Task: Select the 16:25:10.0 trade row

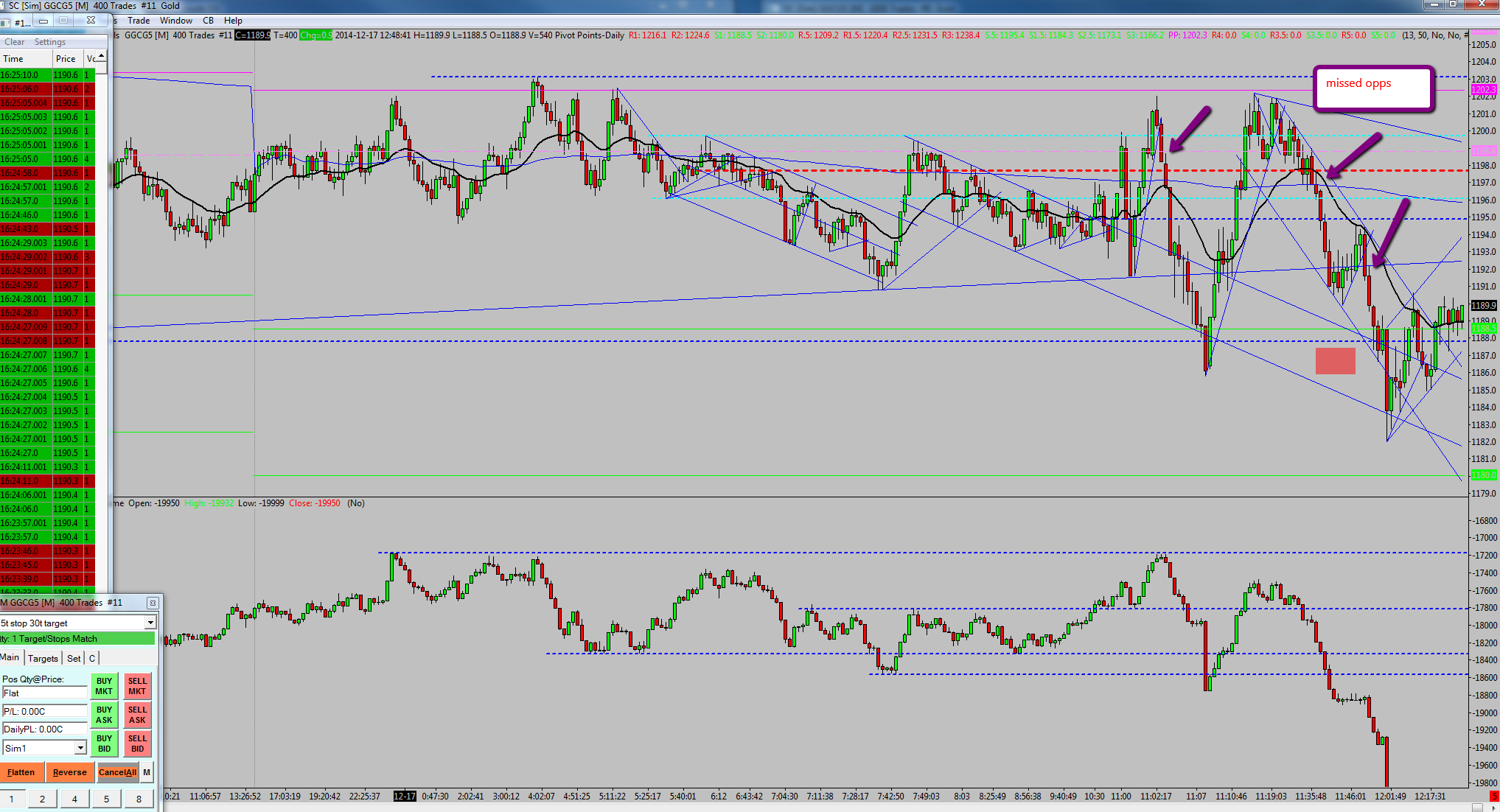Action: tap(47, 75)
